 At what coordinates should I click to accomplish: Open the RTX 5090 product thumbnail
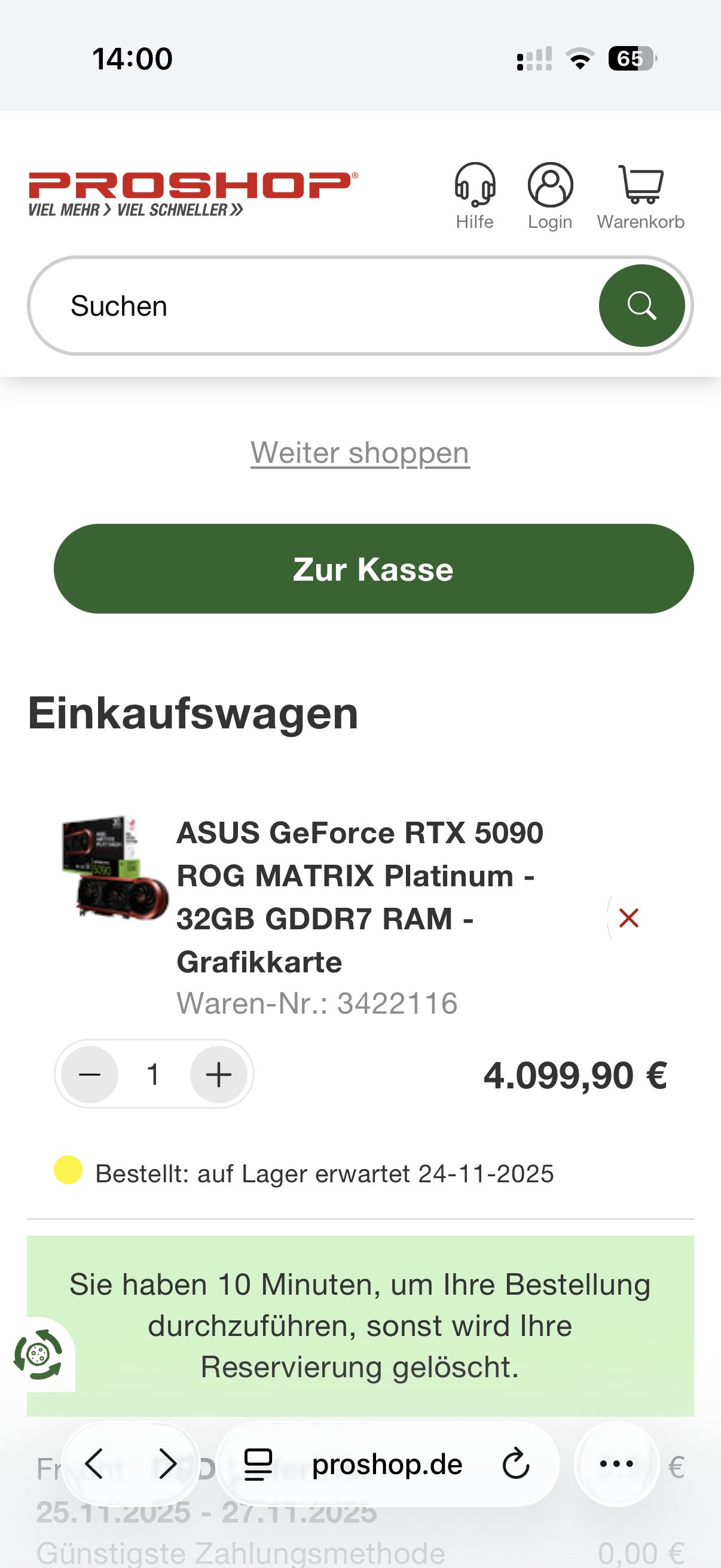[114, 867]
